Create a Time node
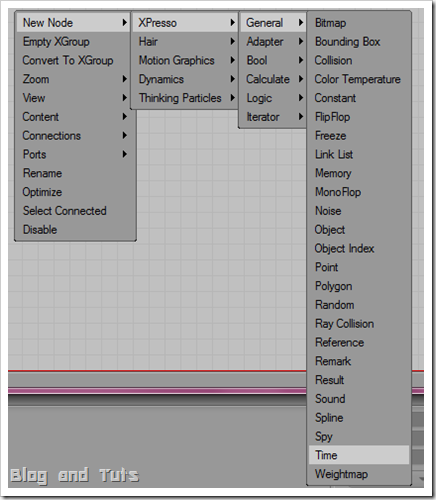This screenshot has height=500, width=436. click(359, 455)
